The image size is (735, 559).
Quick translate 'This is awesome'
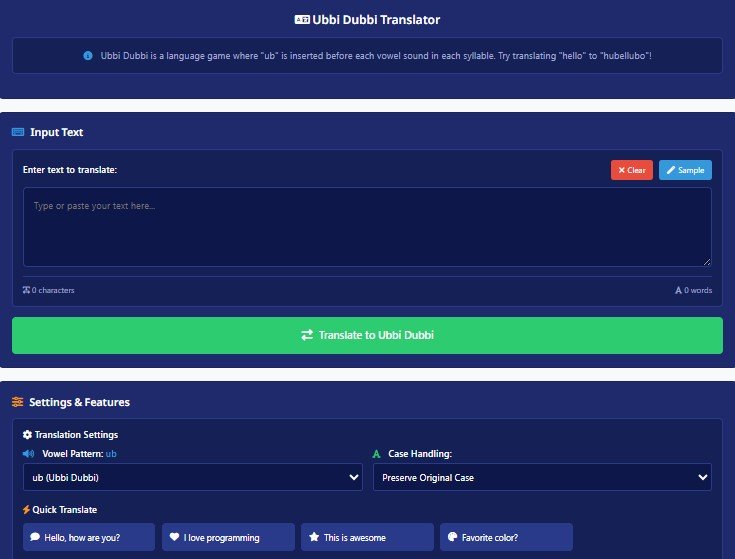tap(367, 537)
